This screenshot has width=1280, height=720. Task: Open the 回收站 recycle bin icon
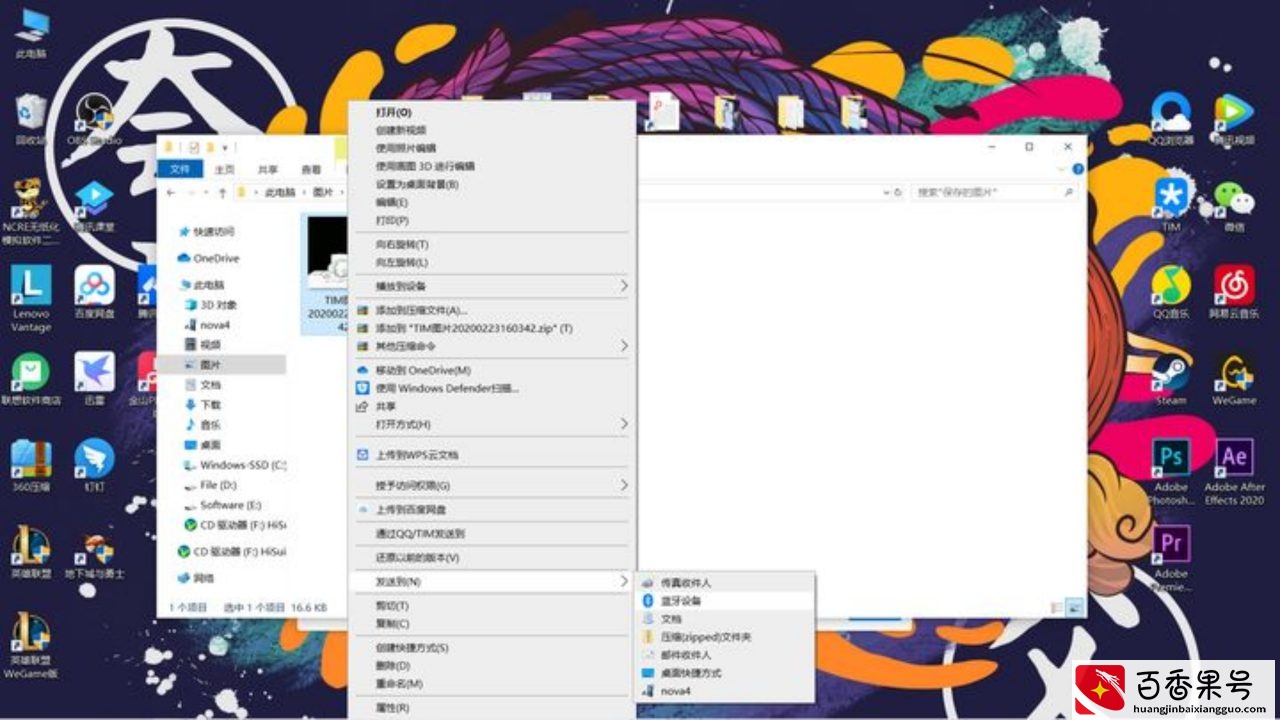(31, 120)
